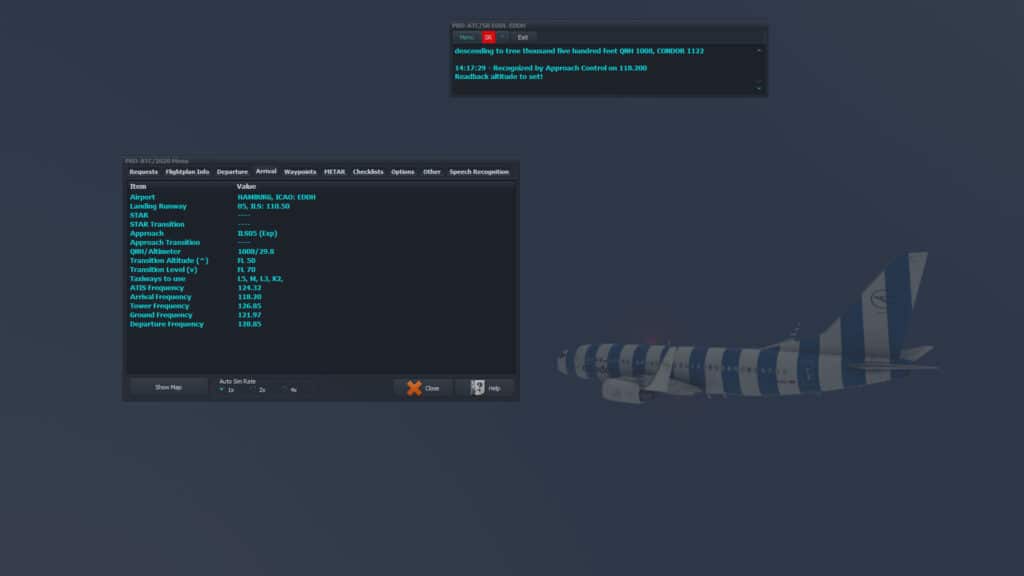
Task: Switch to the Requests tab
Action: click(144, 172)
